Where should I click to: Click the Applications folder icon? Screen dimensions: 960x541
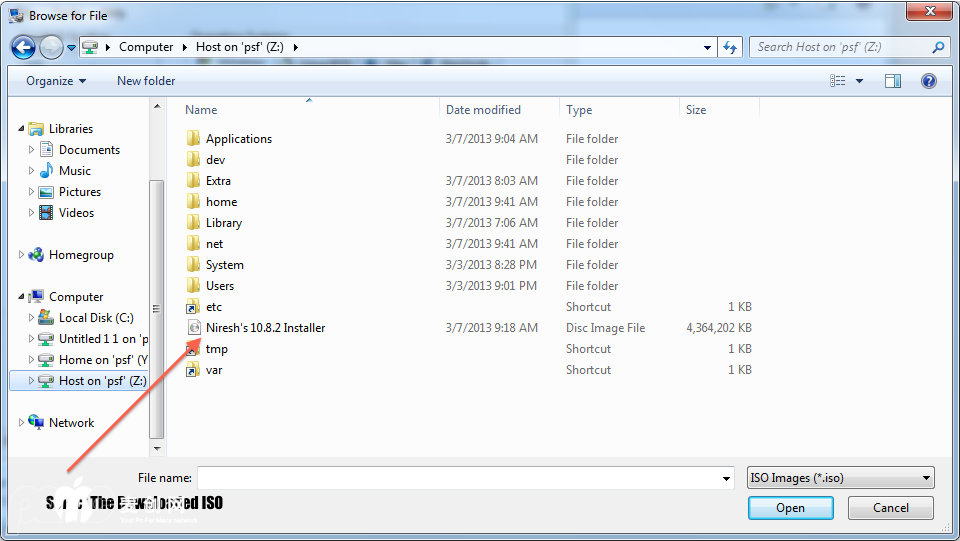click(x=194, y=139)
